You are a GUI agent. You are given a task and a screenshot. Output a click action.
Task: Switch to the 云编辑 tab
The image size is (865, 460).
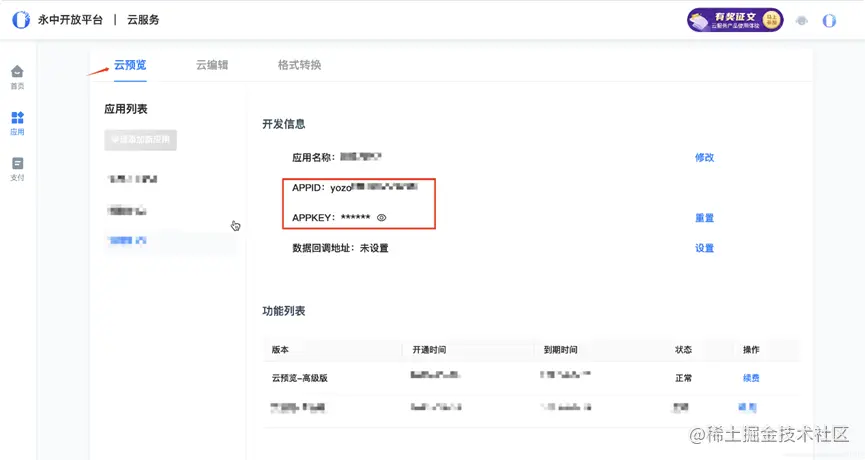coord(212,65)
